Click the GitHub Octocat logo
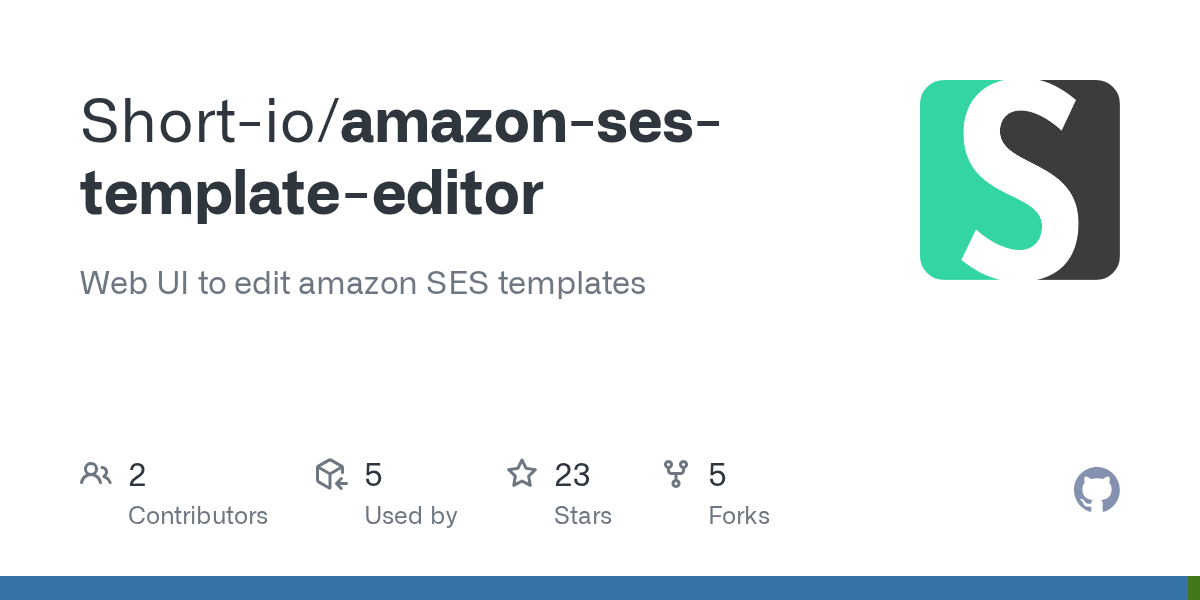The image size is (1200, 600). tap(1096, 490)
